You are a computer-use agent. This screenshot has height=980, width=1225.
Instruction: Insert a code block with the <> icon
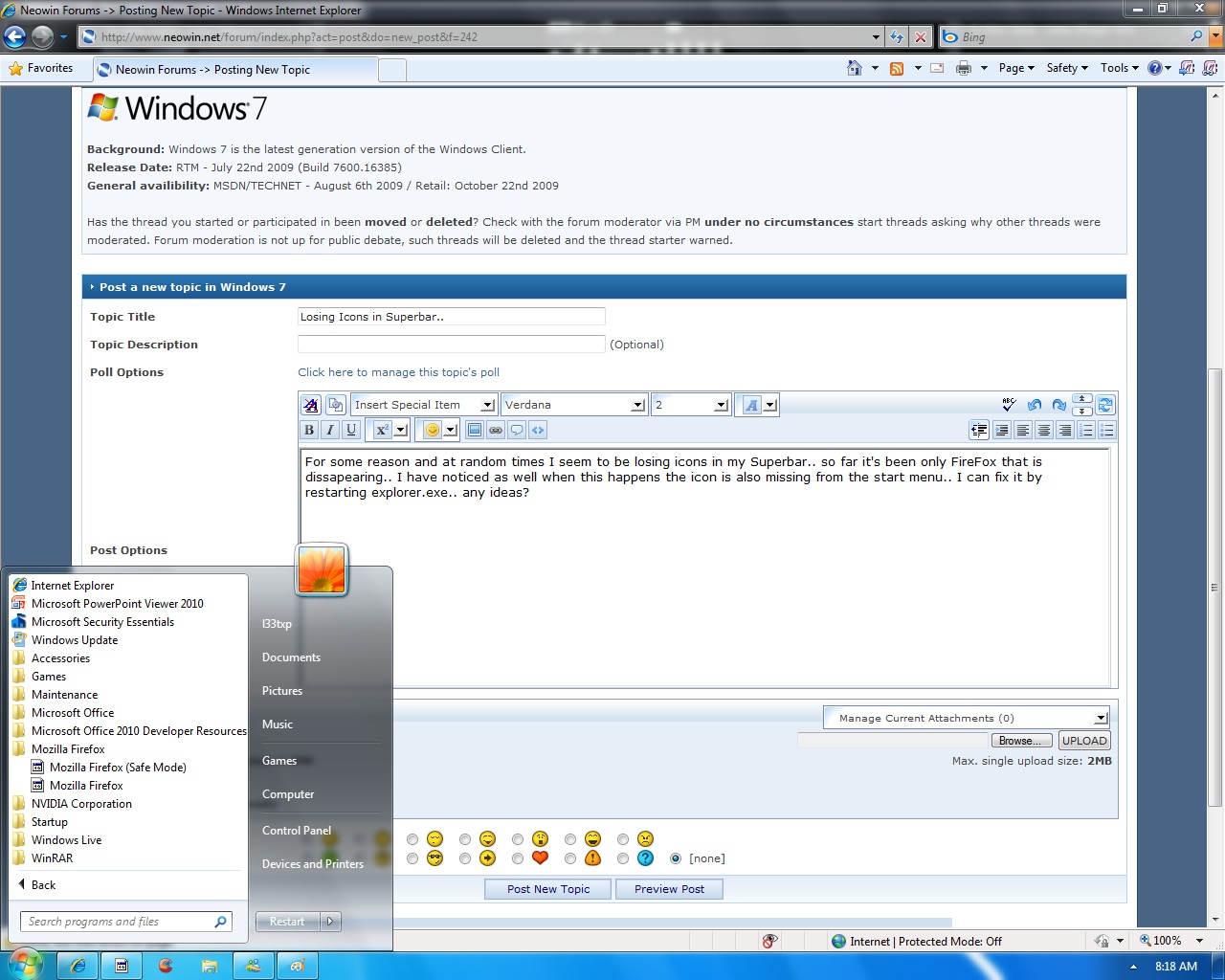(538, 430)
